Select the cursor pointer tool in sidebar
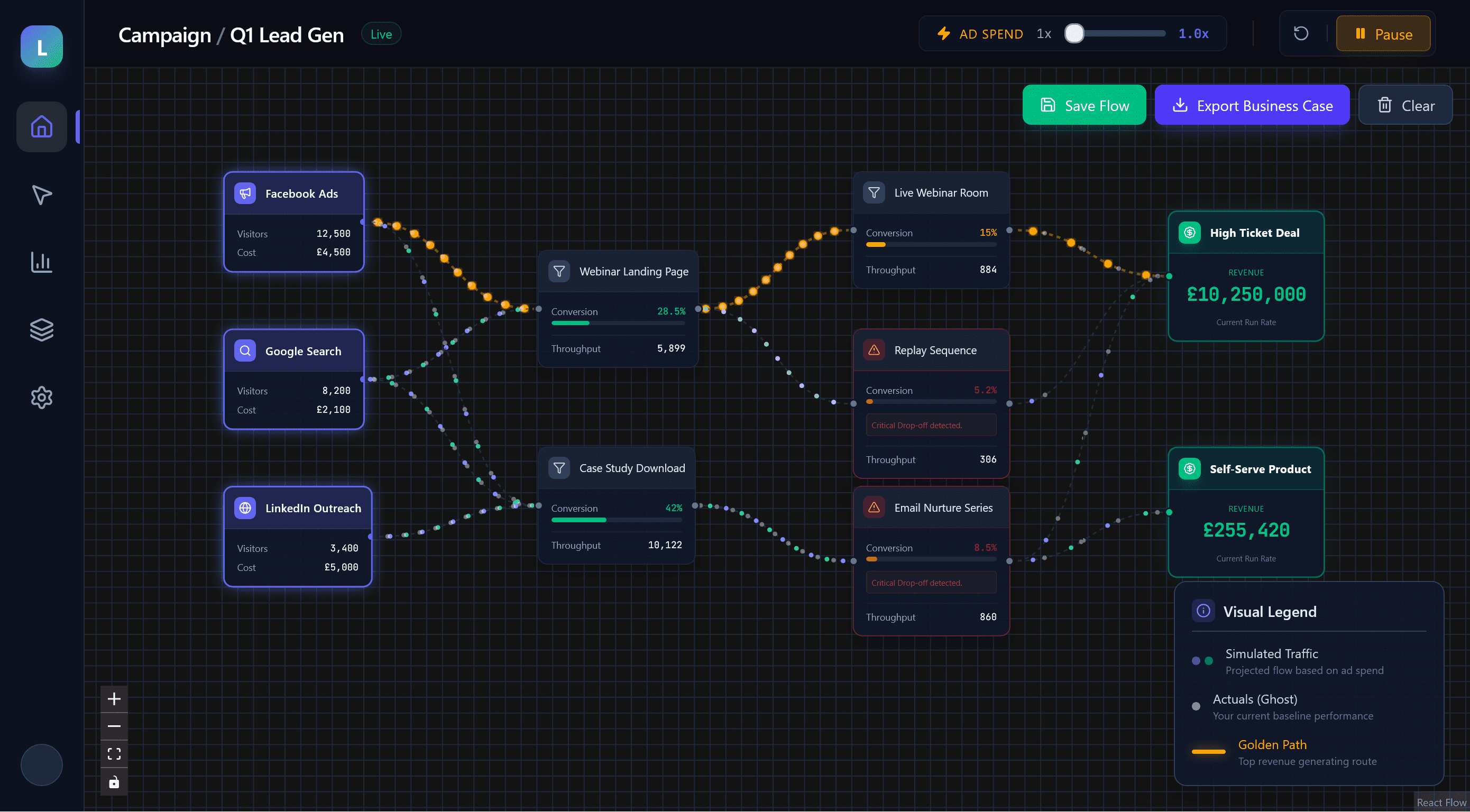 click(x=42, y=195)
